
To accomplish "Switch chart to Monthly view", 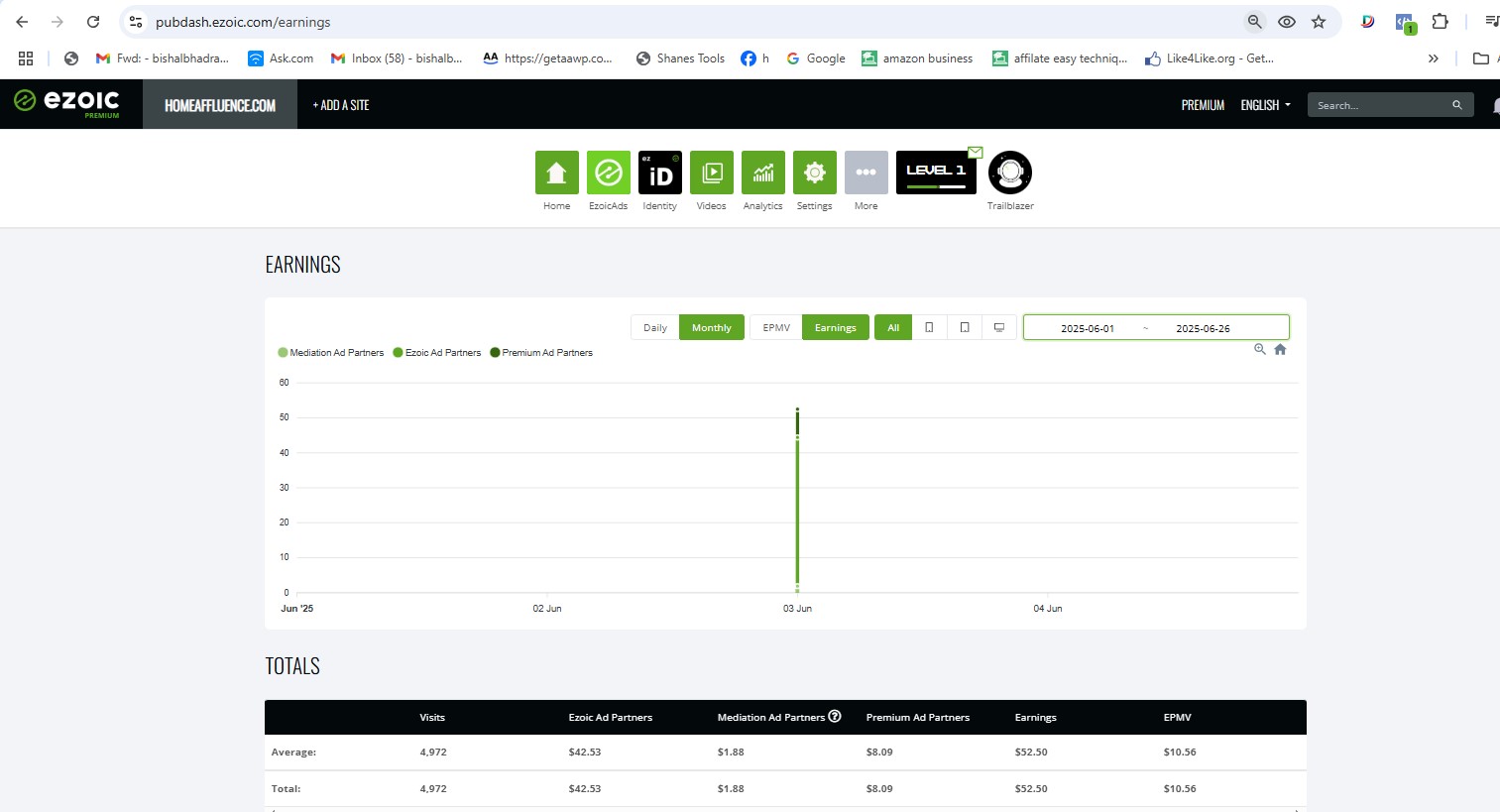I will pos(711,327).
